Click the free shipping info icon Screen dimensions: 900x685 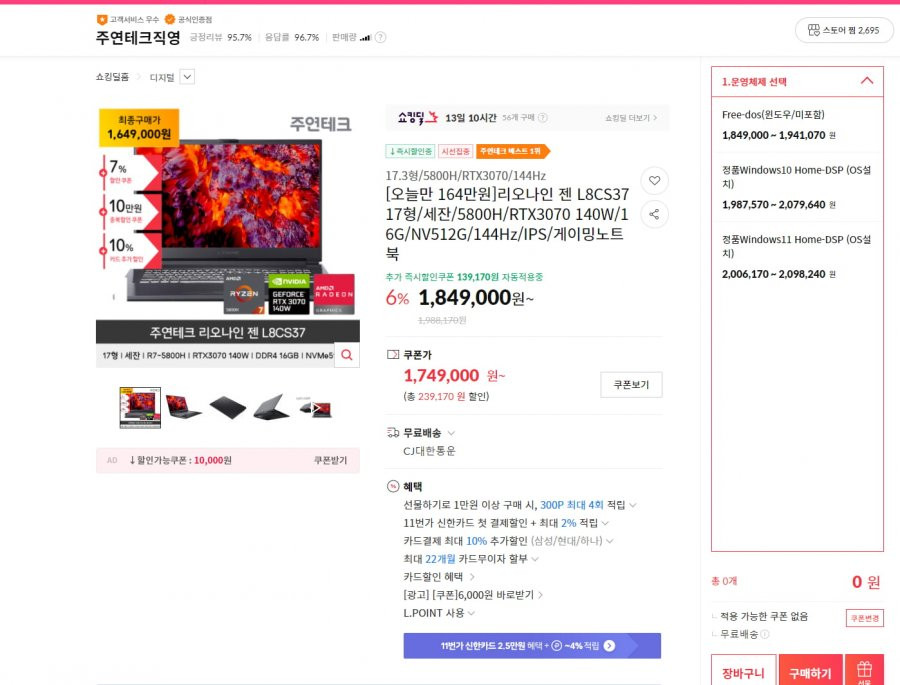pyautogui.click(x=765, y=634)
